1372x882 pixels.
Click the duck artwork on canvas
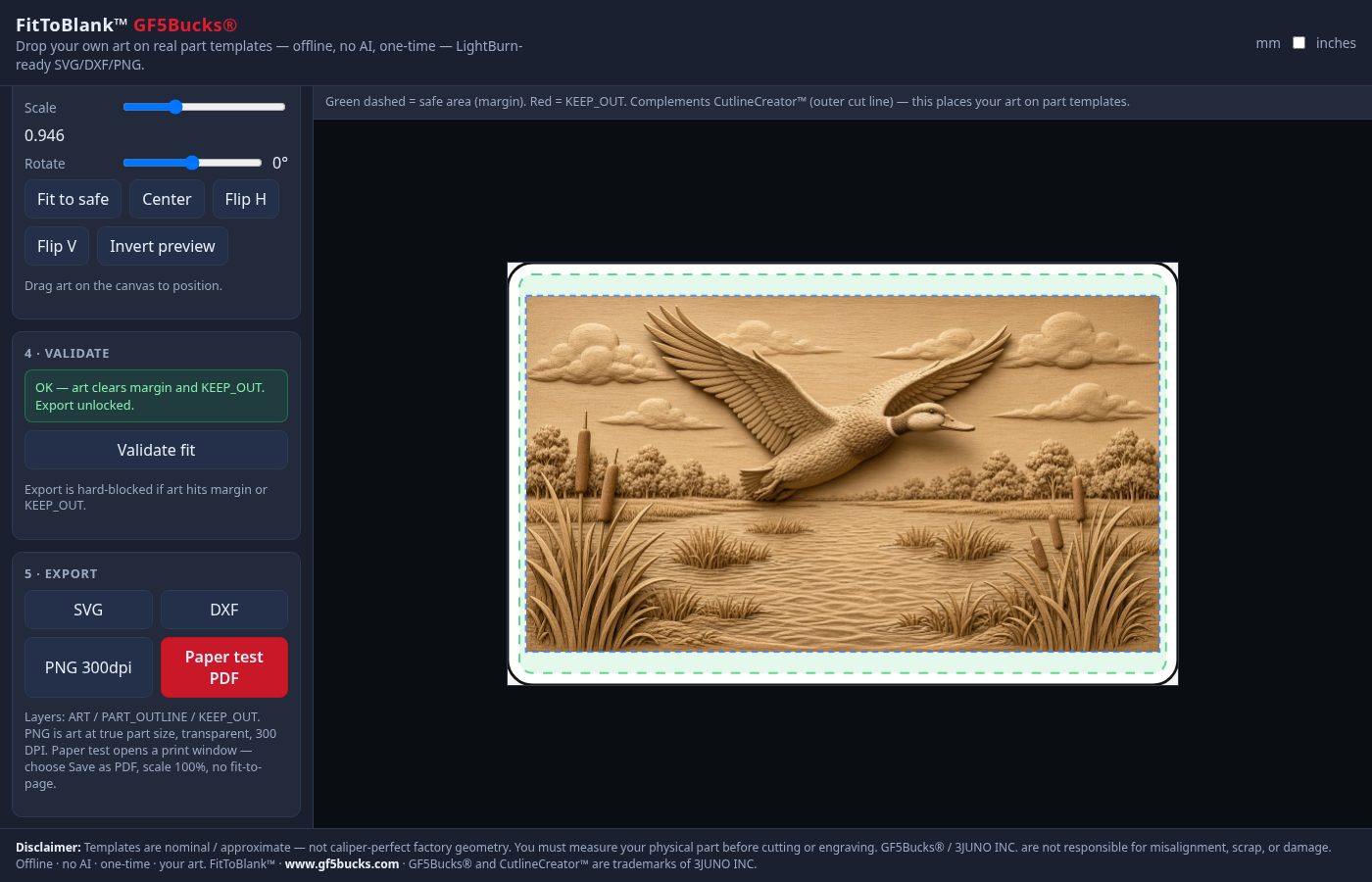pyautogui.click(x=843, y=473)
